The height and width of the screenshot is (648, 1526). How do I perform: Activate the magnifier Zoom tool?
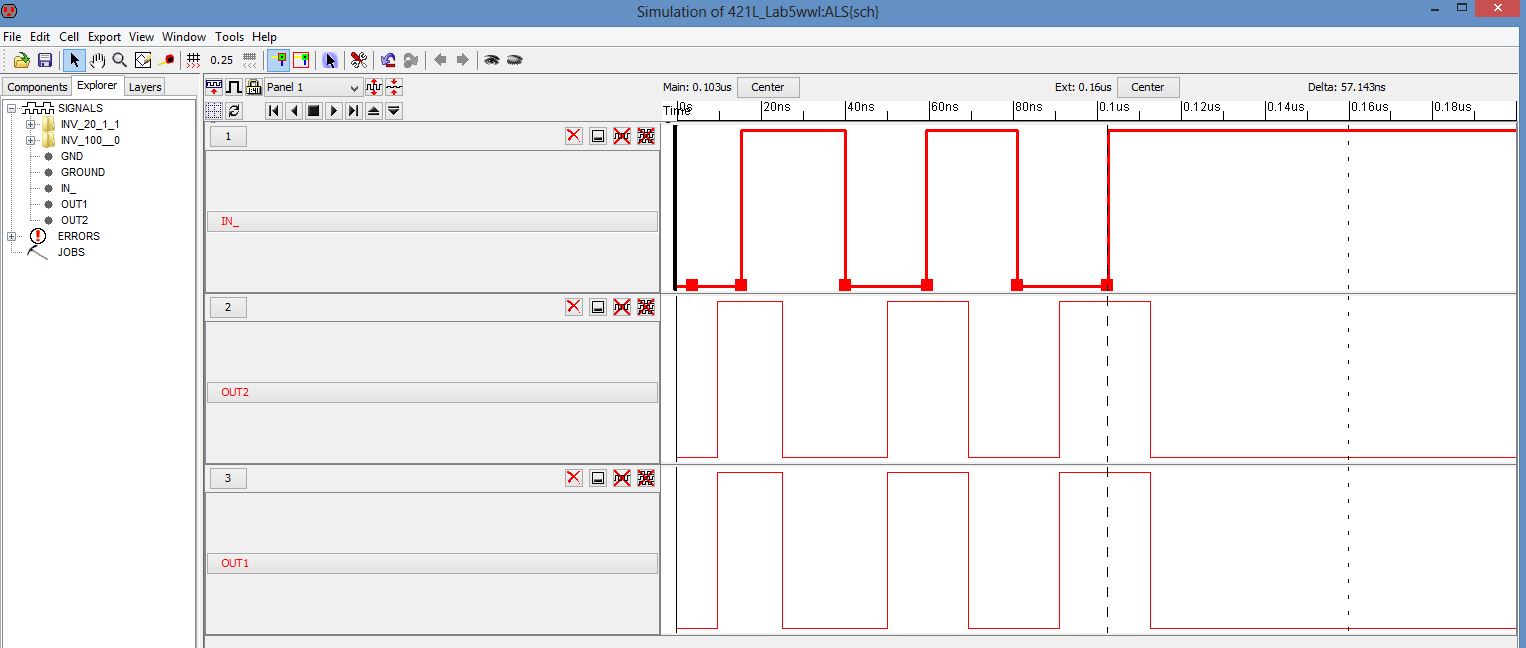[120, 60]
